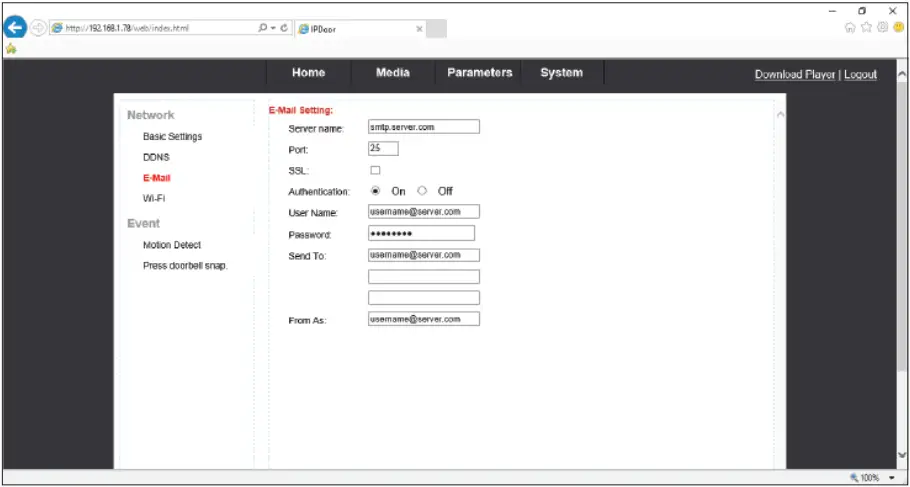The image size is (910, 487).
Task: Click the search magnifier in address bar
Action: 263,27
